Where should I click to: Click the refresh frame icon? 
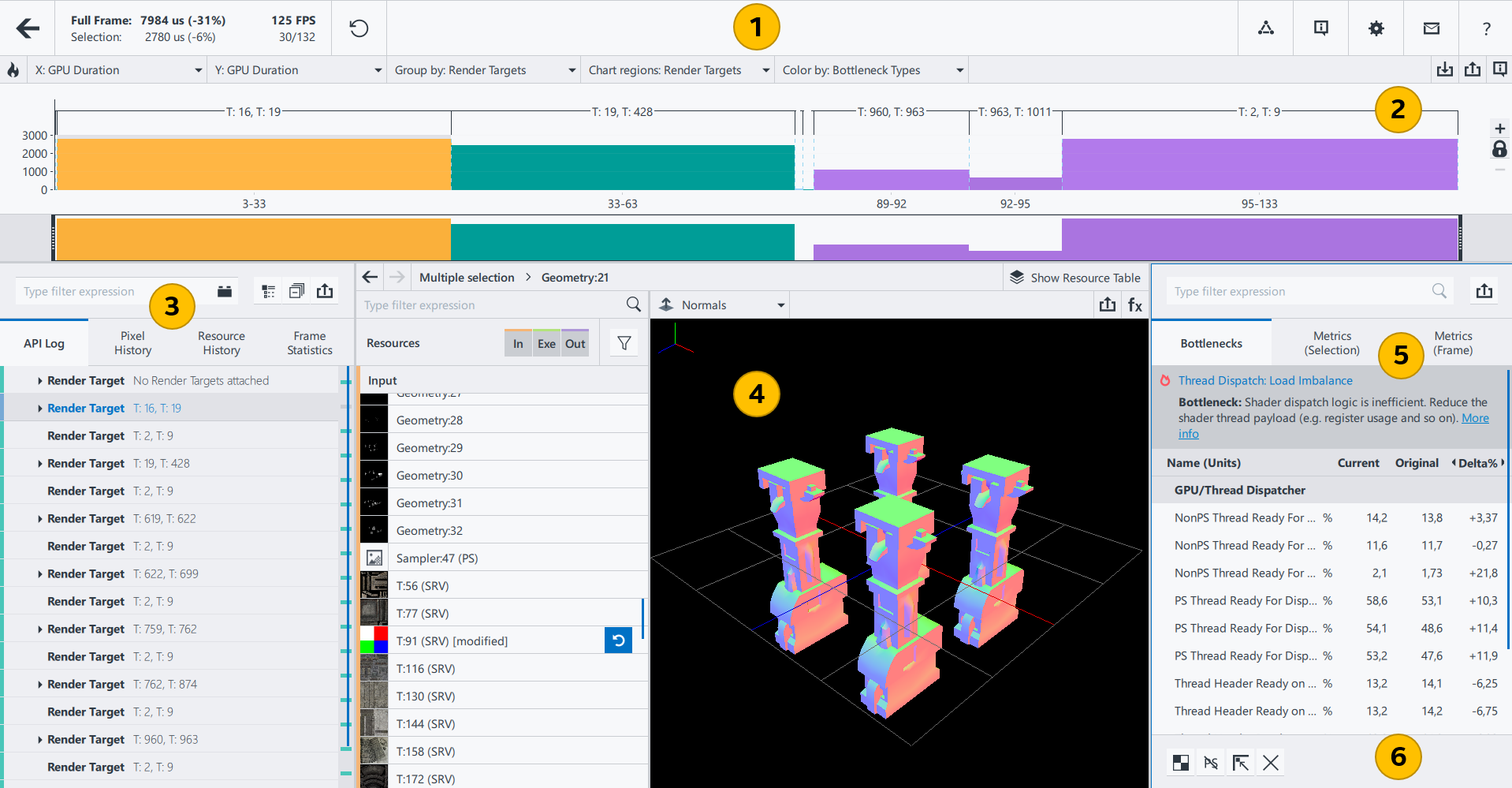[x=359, y=28]
